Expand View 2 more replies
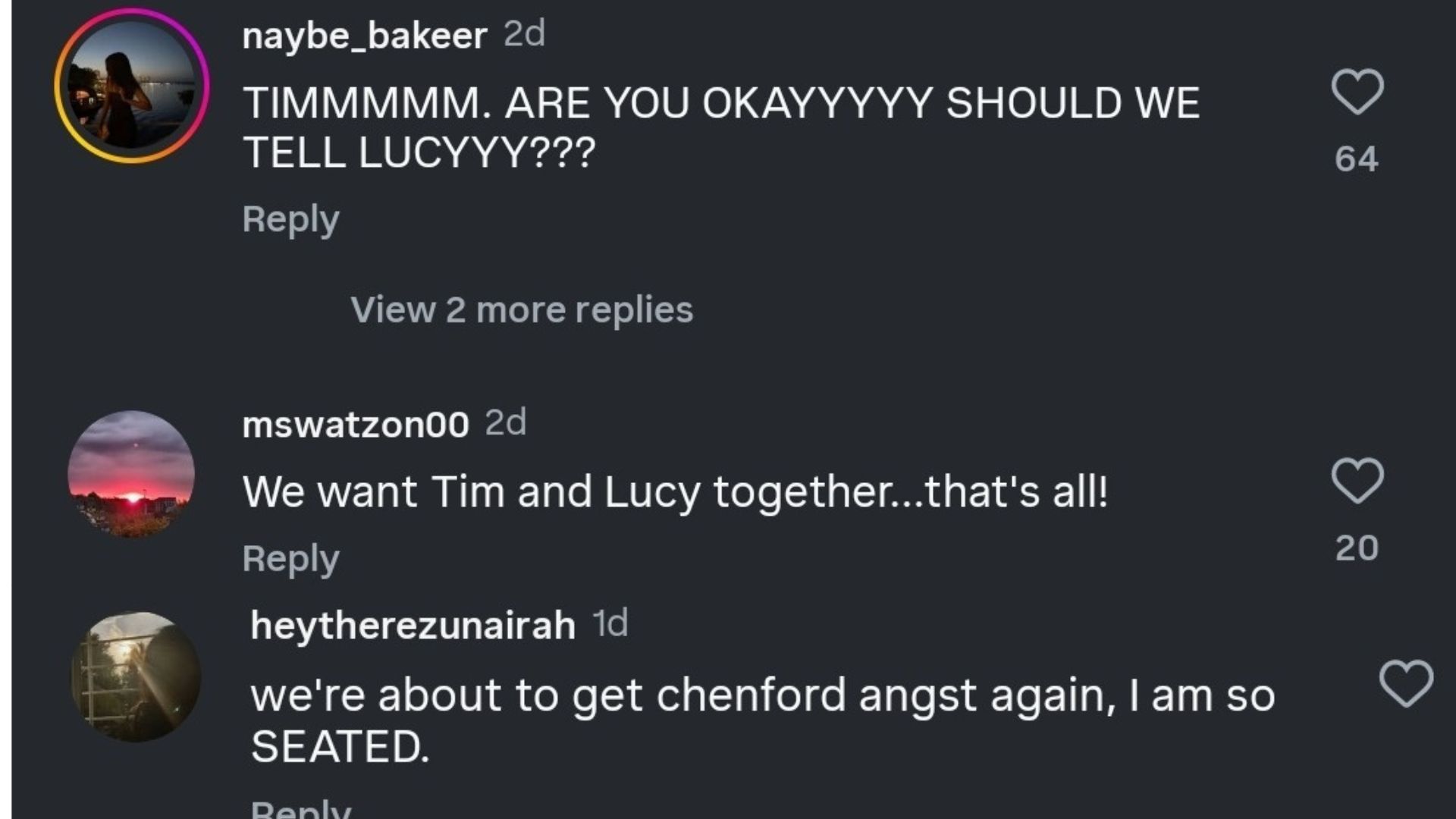Image resolution: width=1456 pixels, height=819 pixels. coord(522,309)
